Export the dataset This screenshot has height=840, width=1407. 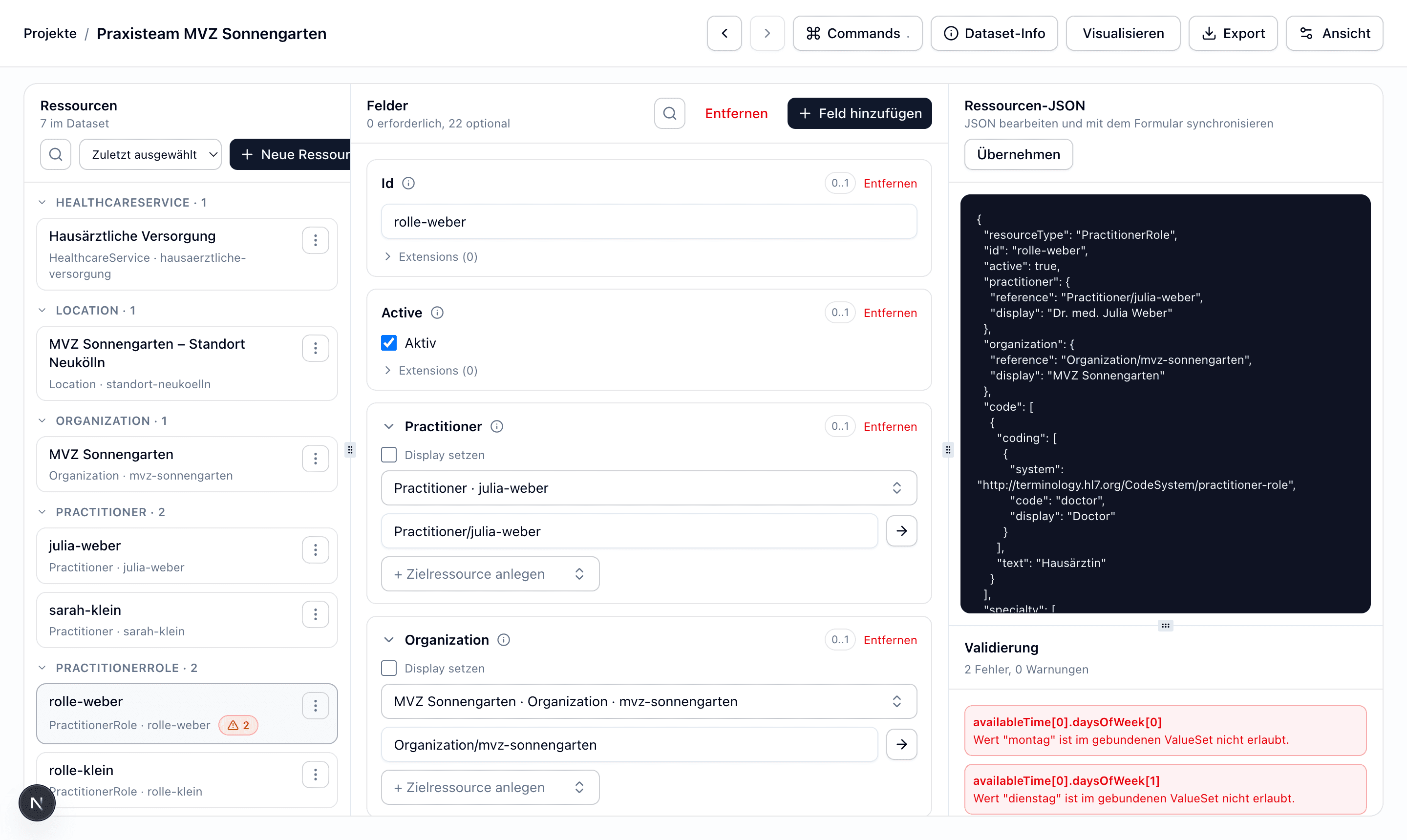coord(1233,33)
